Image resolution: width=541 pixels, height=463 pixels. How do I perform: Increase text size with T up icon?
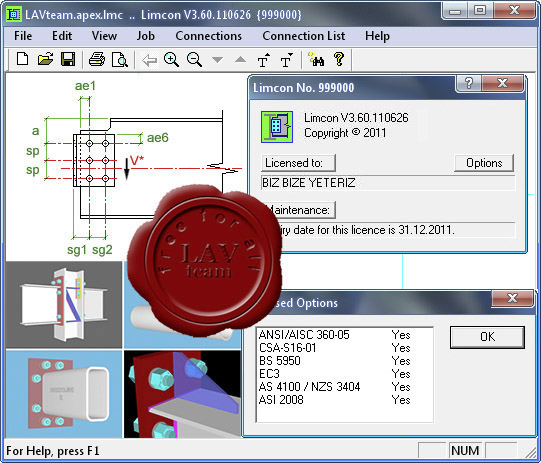pos(264,60)
